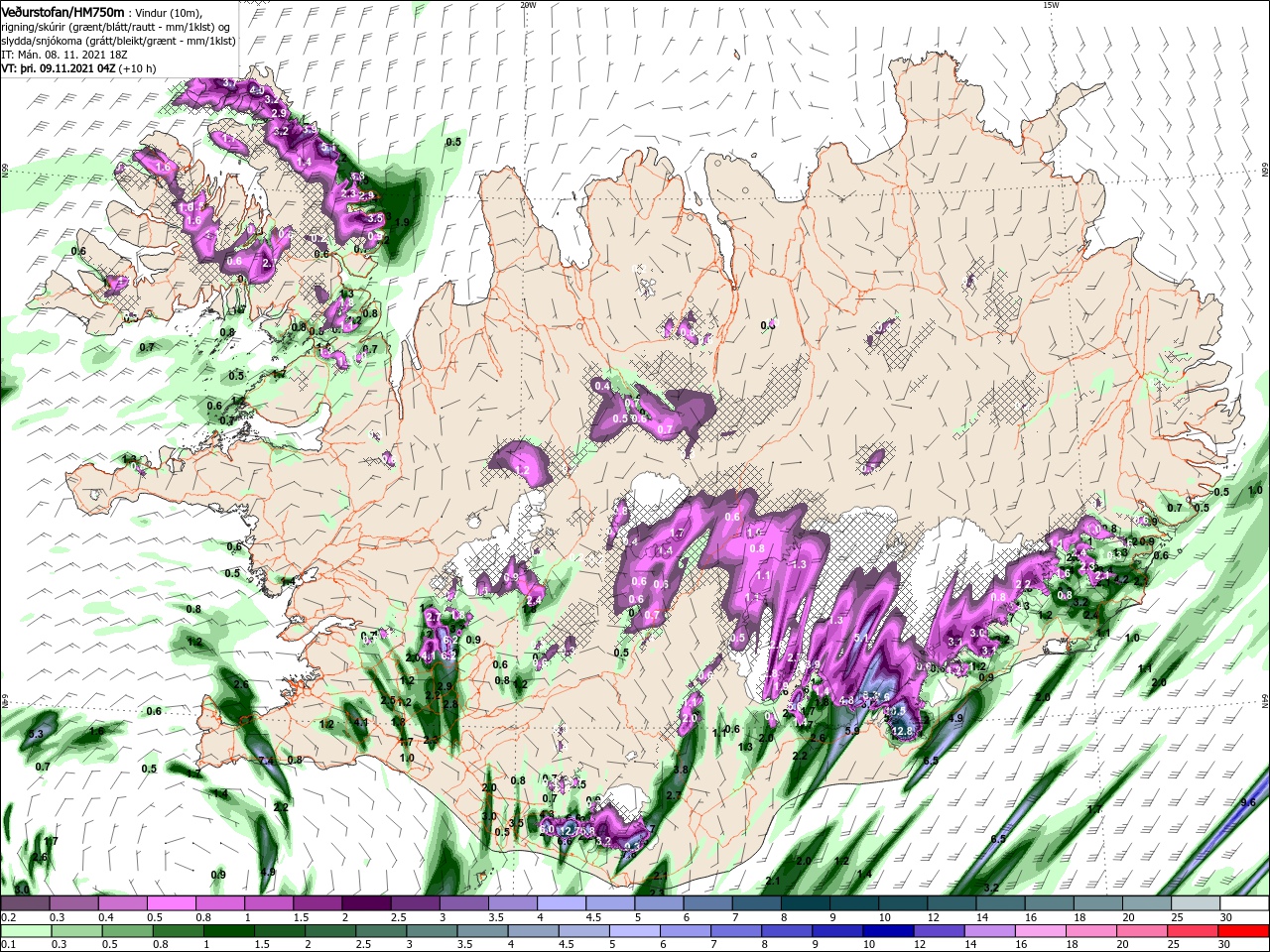Click the 20W longitude label at top

point(528,5)
